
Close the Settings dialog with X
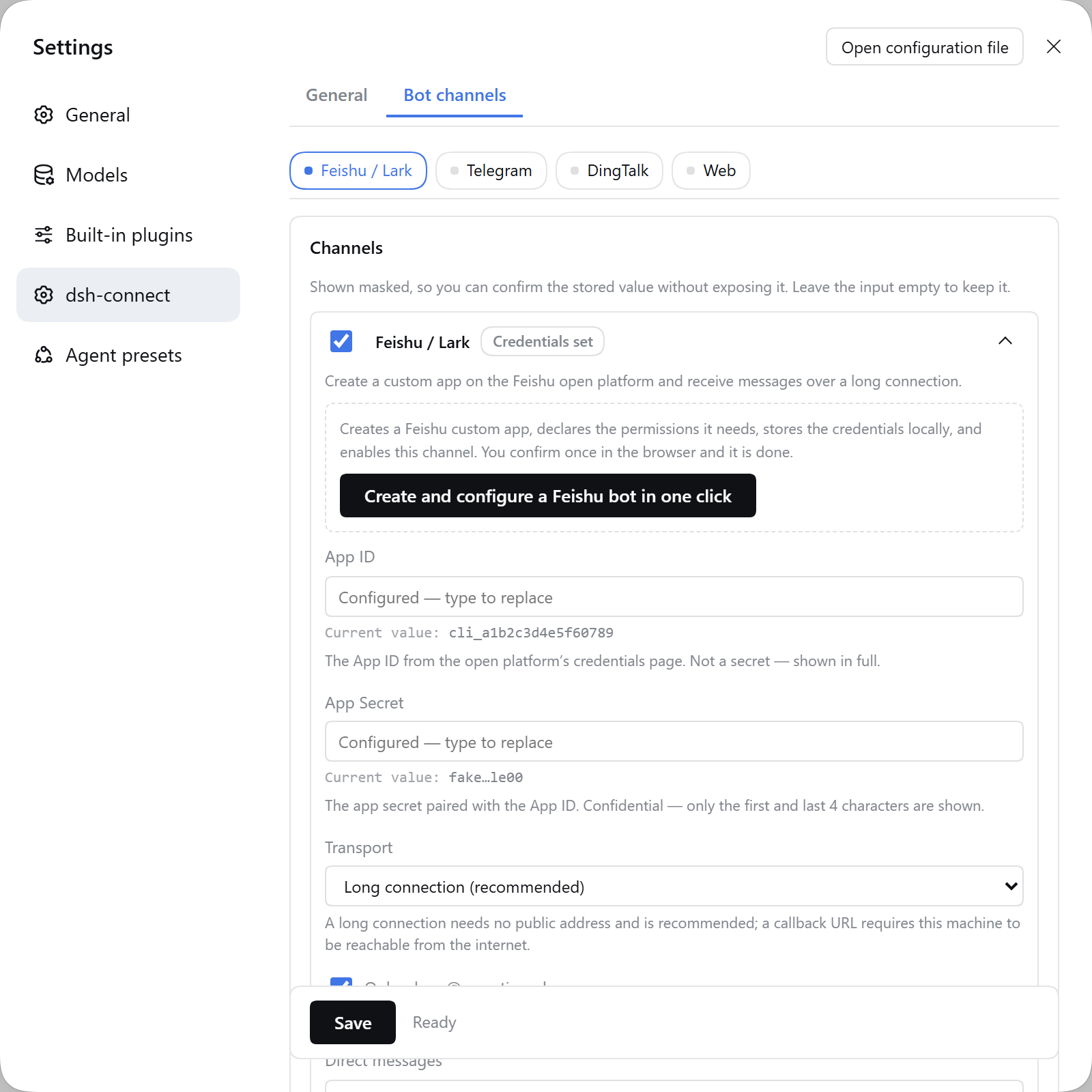[1054, 46]
